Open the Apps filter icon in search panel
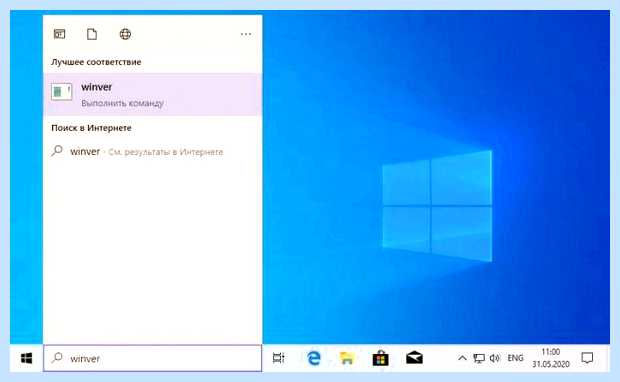Screen dimensions: 620x382 [59, 34]
